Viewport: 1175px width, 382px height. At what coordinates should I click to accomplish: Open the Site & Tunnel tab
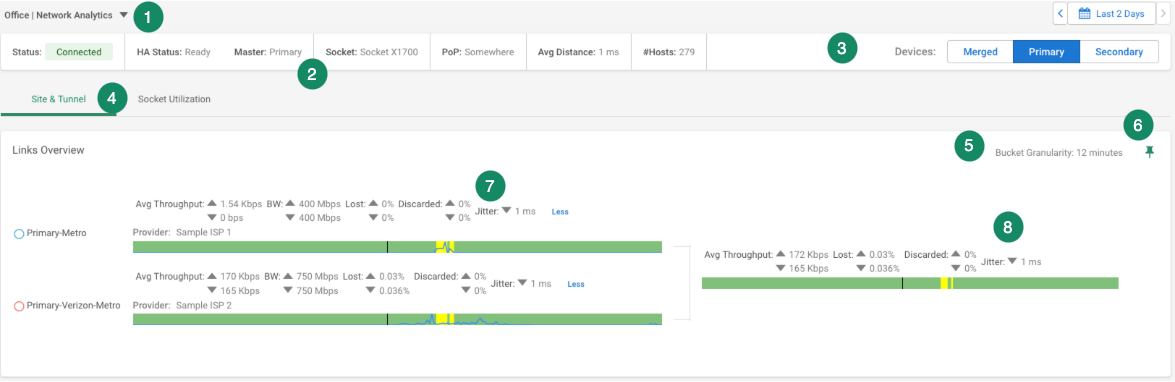coord(59,99)
